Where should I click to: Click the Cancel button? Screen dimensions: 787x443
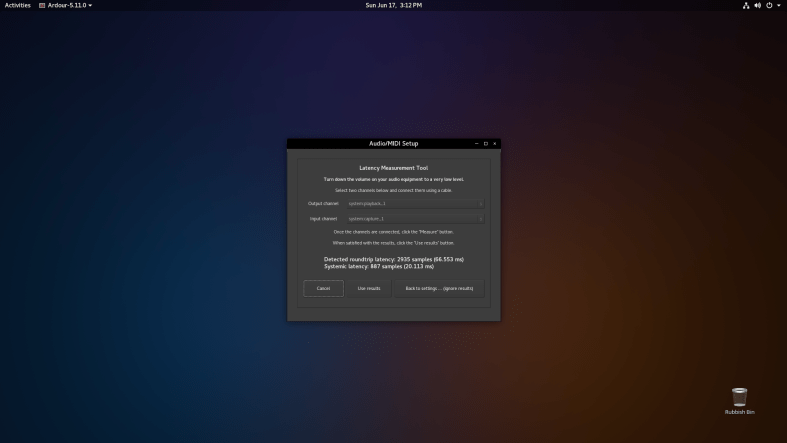[323, 288]
